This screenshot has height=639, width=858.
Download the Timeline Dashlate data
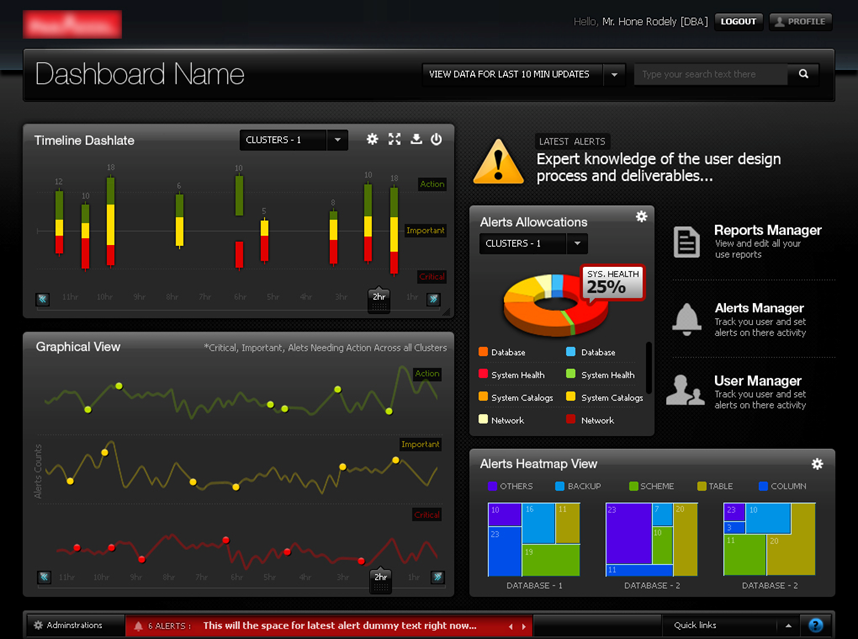click(x=416, y=140)
